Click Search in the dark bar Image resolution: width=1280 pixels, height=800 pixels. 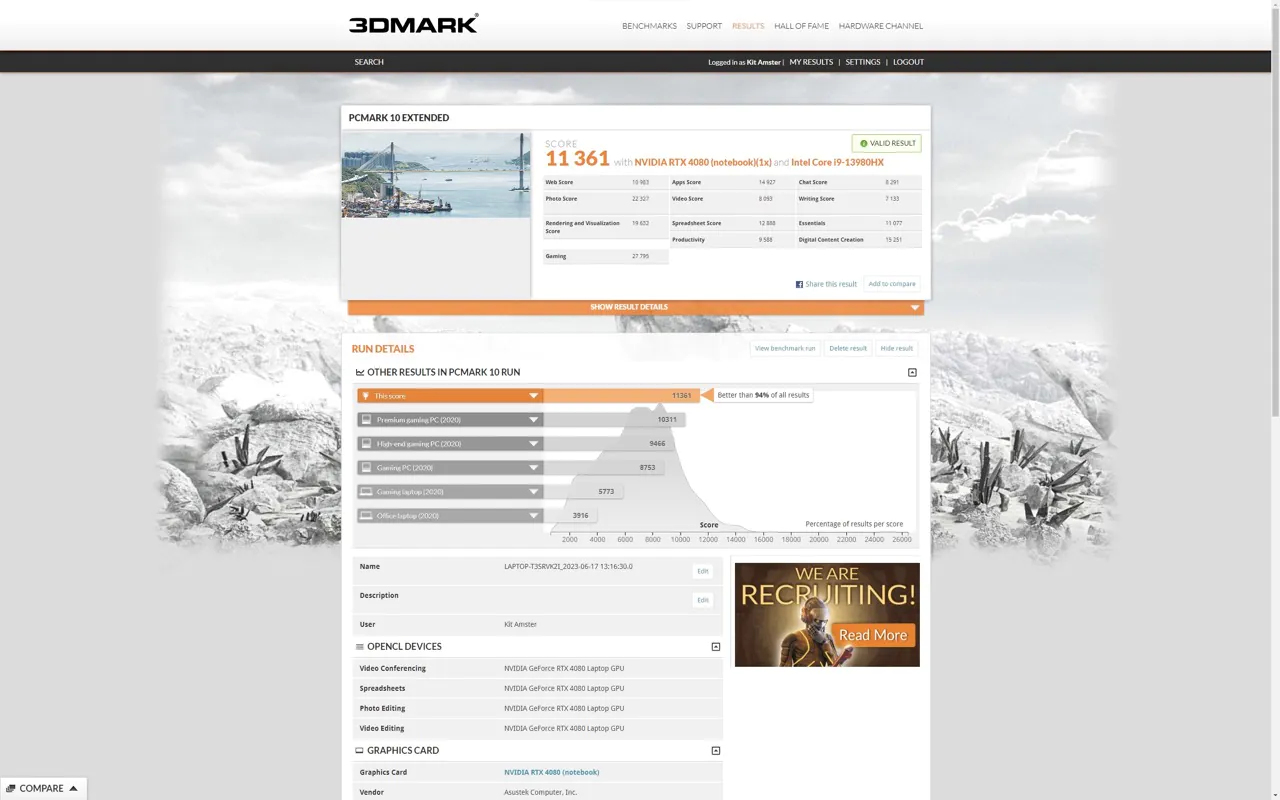369,62
